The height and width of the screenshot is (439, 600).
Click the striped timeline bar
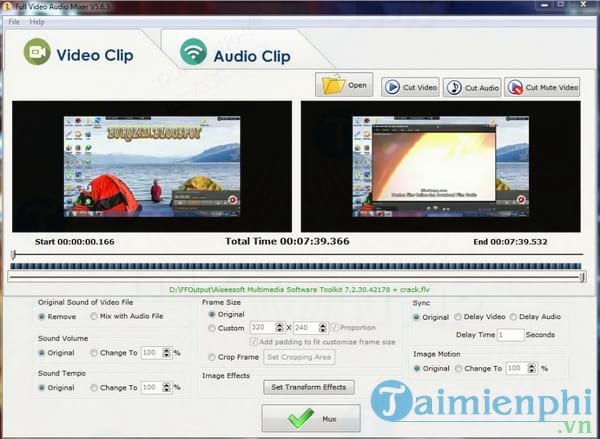point(295,266)
